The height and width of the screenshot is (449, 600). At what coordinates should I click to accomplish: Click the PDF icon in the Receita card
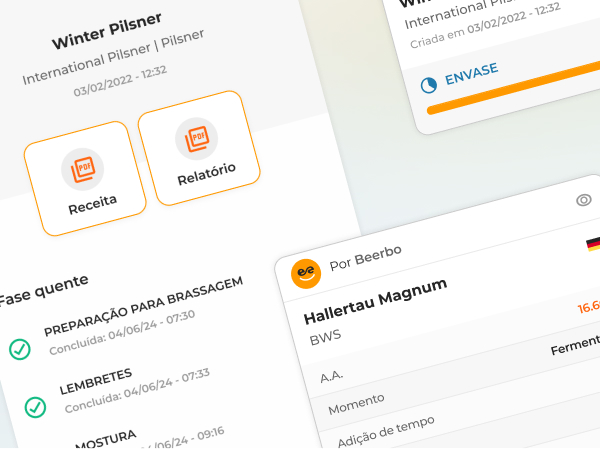click(x=82, y=168)
